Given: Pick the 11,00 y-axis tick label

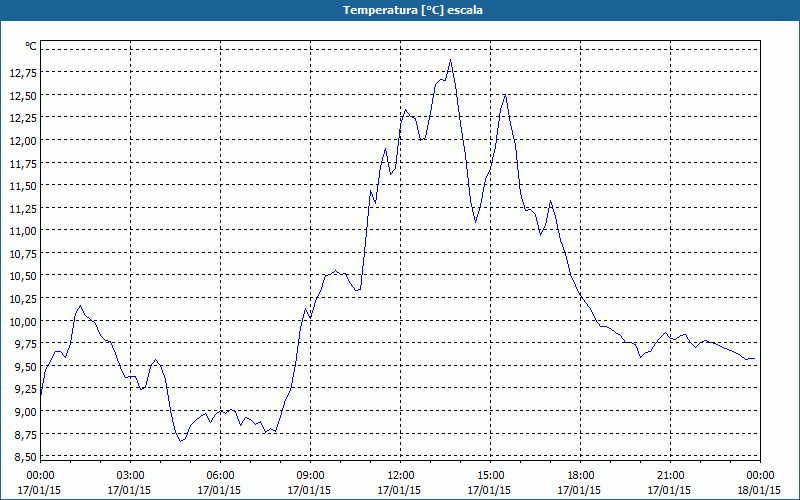Looking at the screenshot, I should pos(23,231).
